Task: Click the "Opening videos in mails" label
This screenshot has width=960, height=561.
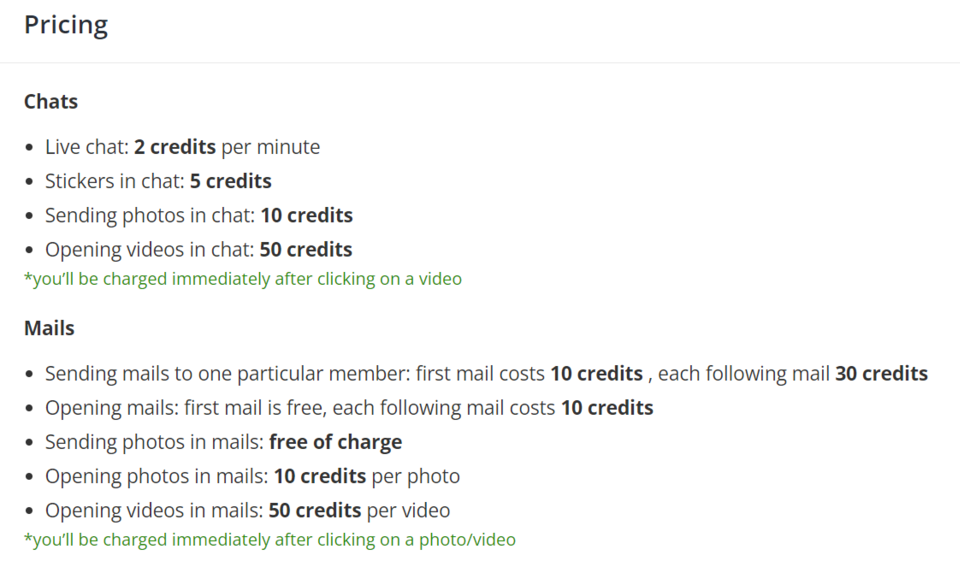Action: pyautogui.click(x=154, y=510)
